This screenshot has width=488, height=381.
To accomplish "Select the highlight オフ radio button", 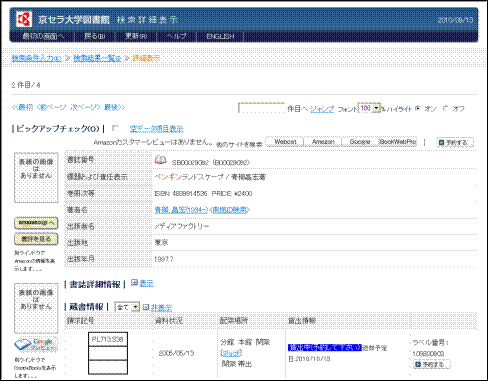I will [446, 108].
